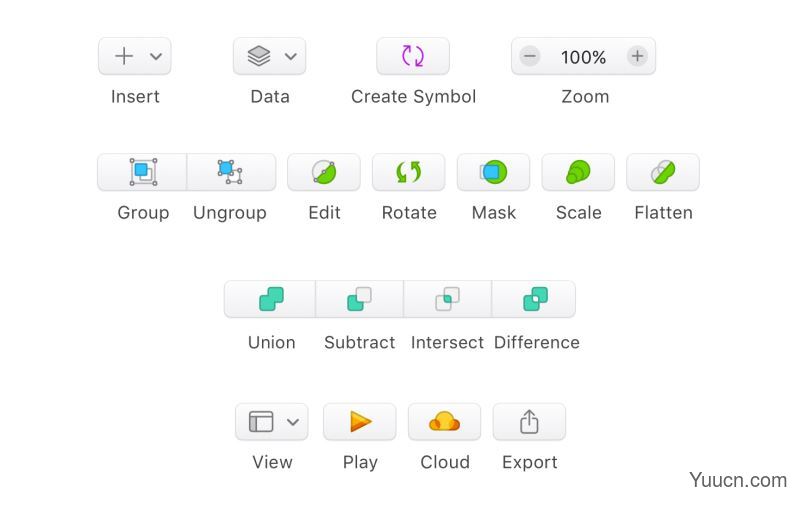Viewport: 800px width, 510px height.
Task: Group the selected layers
Action: click(x=142, y=172)
